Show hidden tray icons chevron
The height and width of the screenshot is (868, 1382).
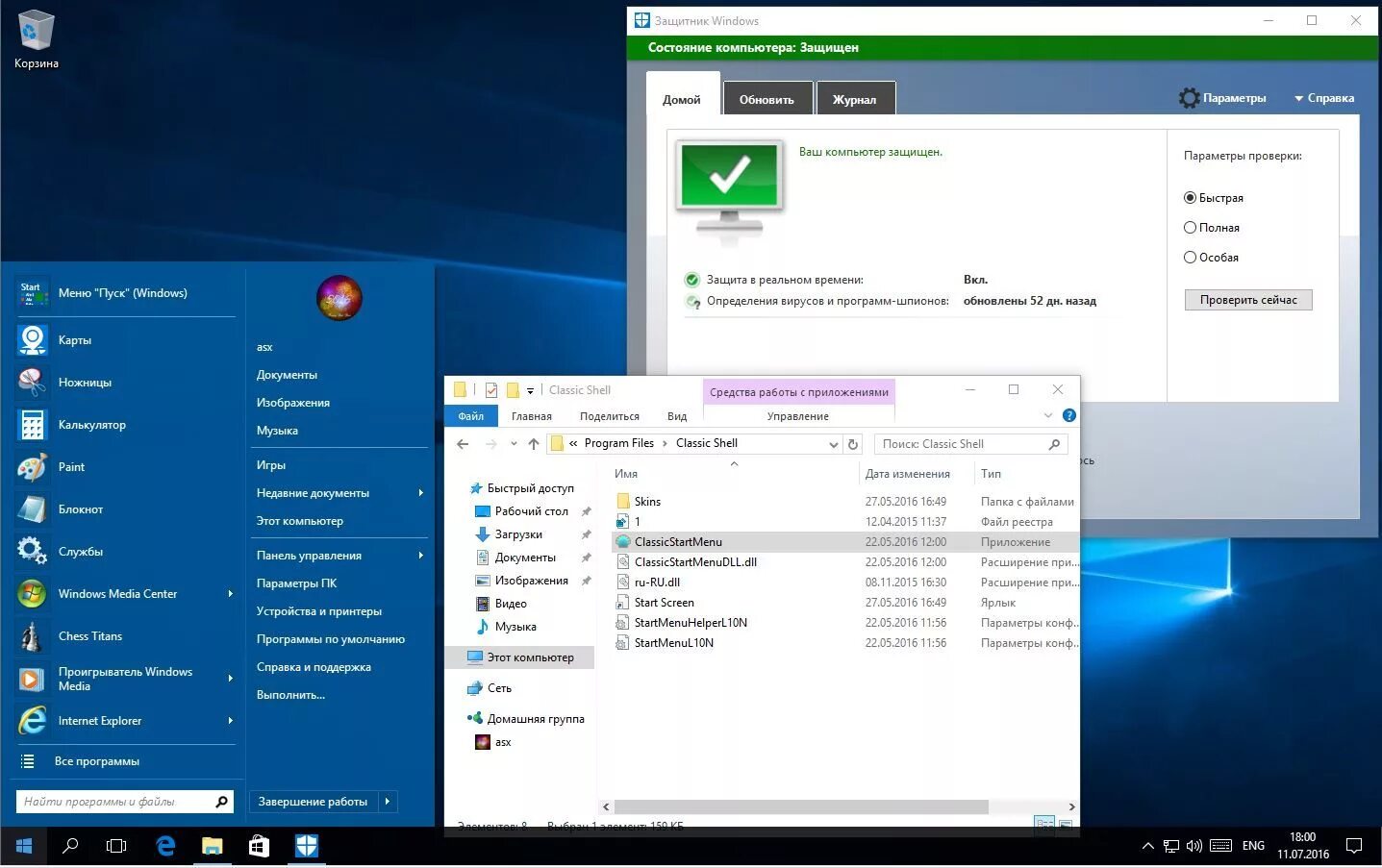[1147, 847]
